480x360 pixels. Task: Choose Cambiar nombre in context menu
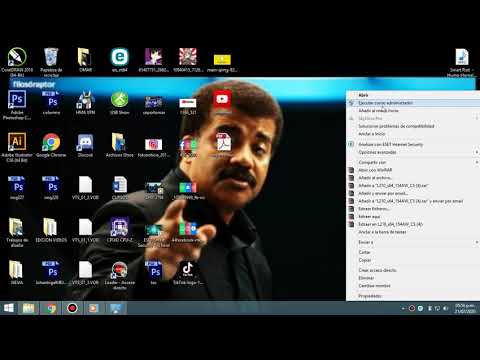coord(413,286)
